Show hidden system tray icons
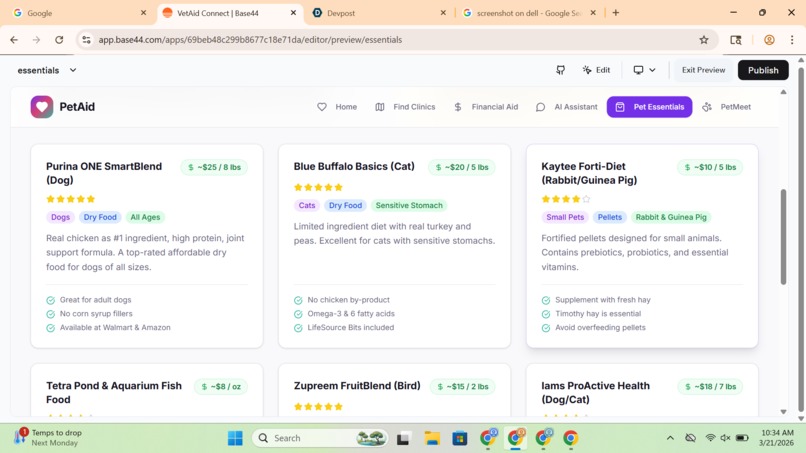 pyautogui.click(x=670, y=438)
